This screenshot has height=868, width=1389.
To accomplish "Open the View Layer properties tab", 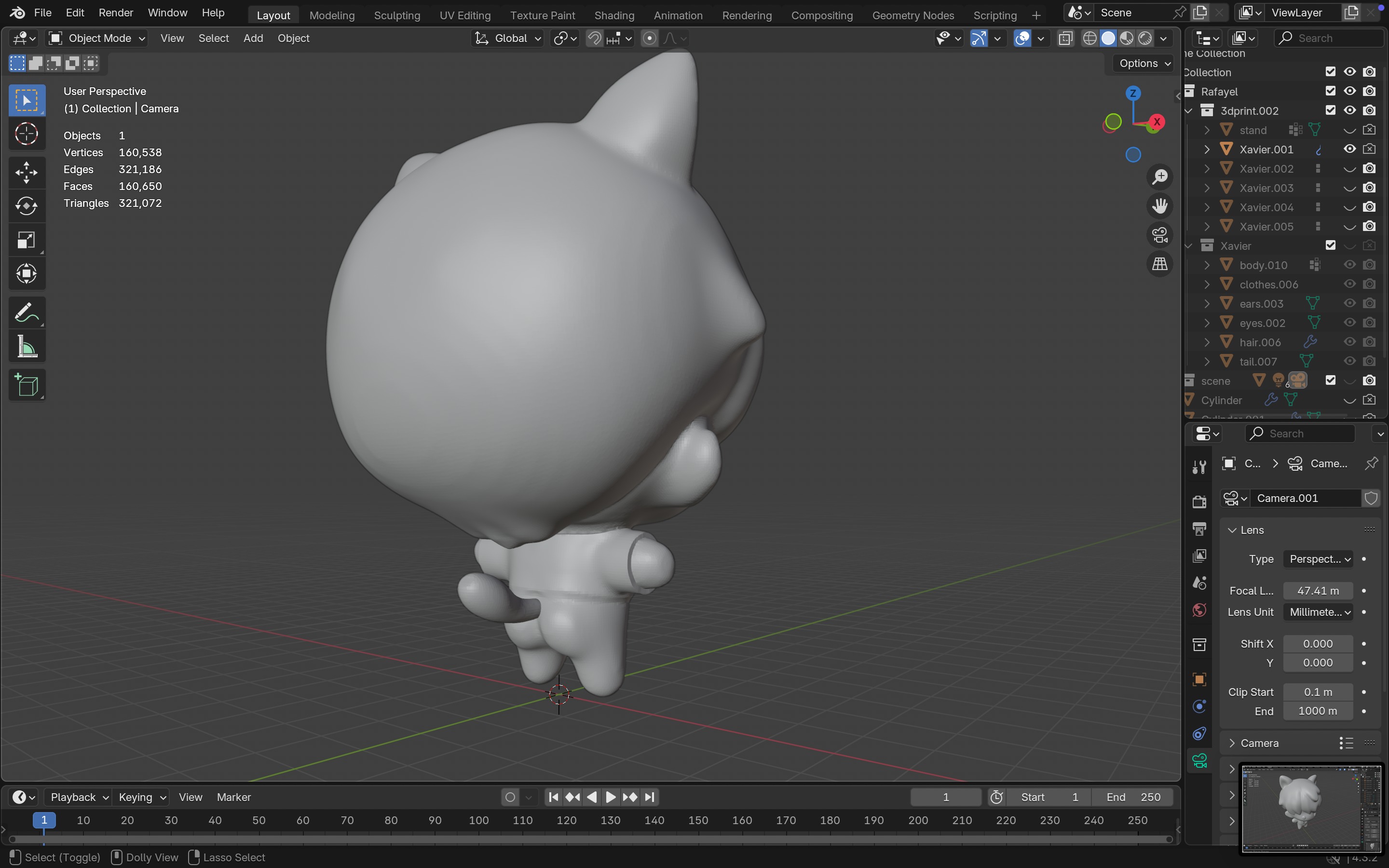I will [x=1199, y=556].
